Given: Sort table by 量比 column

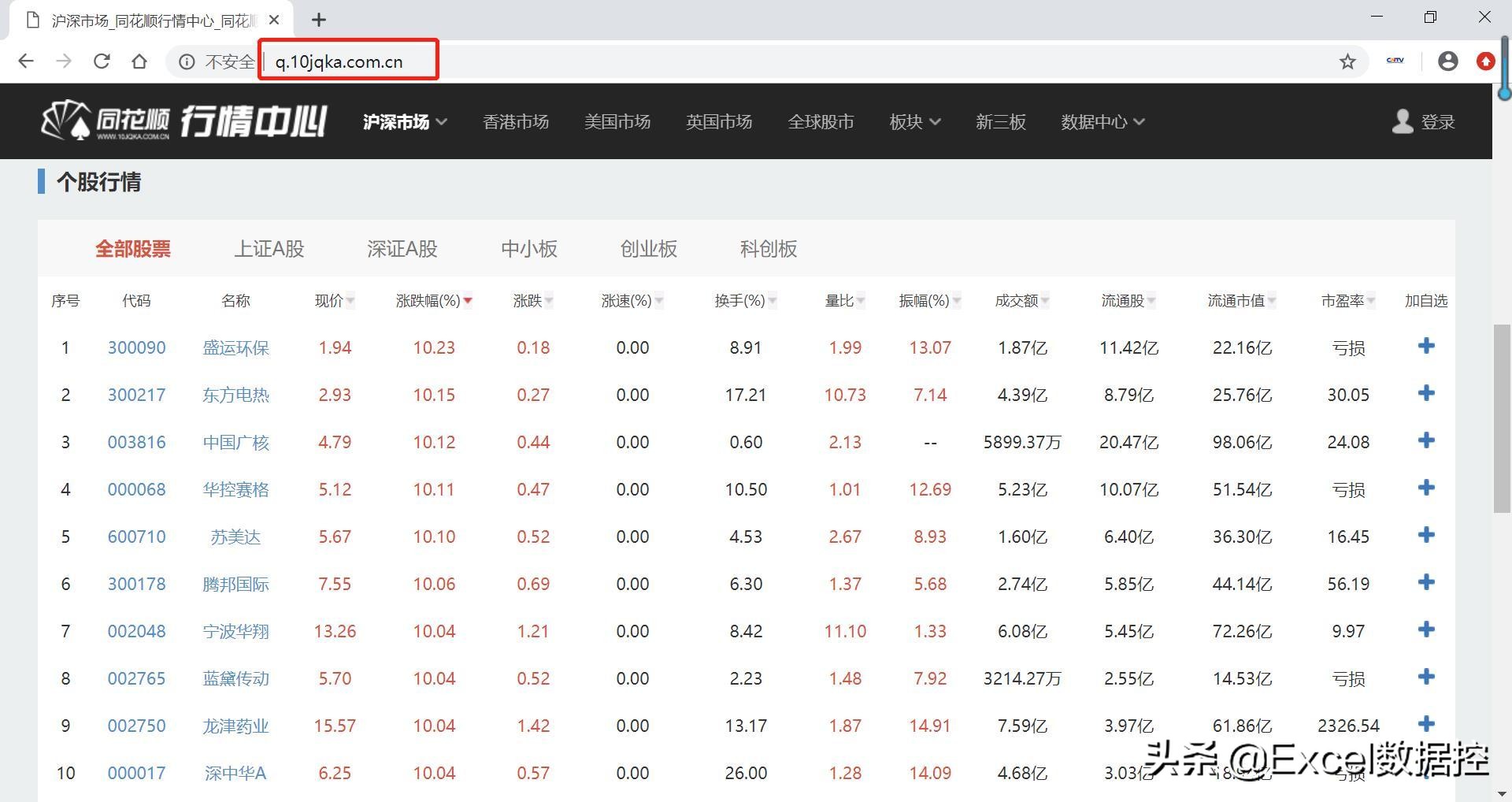Looking at the screenshot, I should point(845,300).
